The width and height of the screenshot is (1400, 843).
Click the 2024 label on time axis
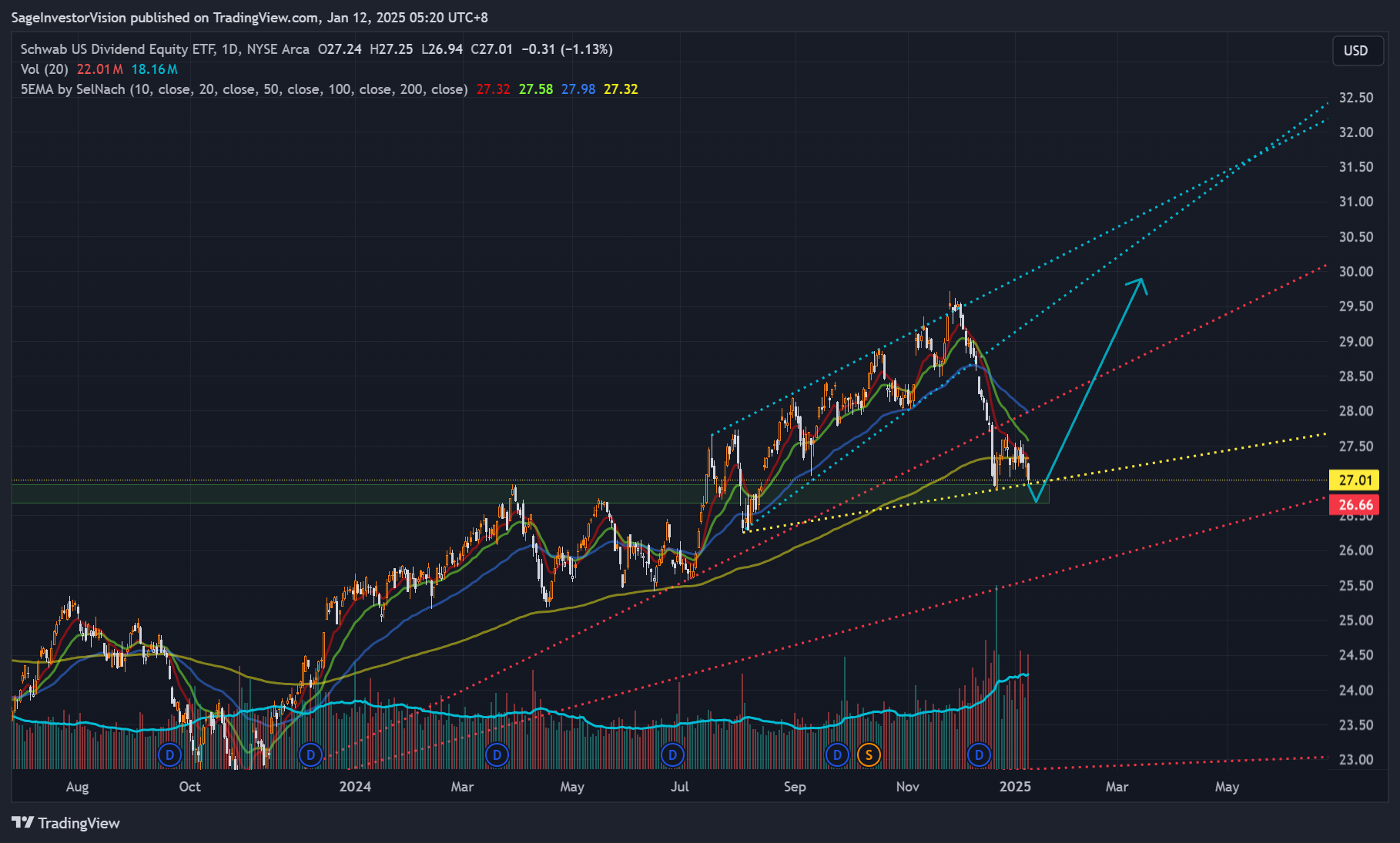(355, 787)
